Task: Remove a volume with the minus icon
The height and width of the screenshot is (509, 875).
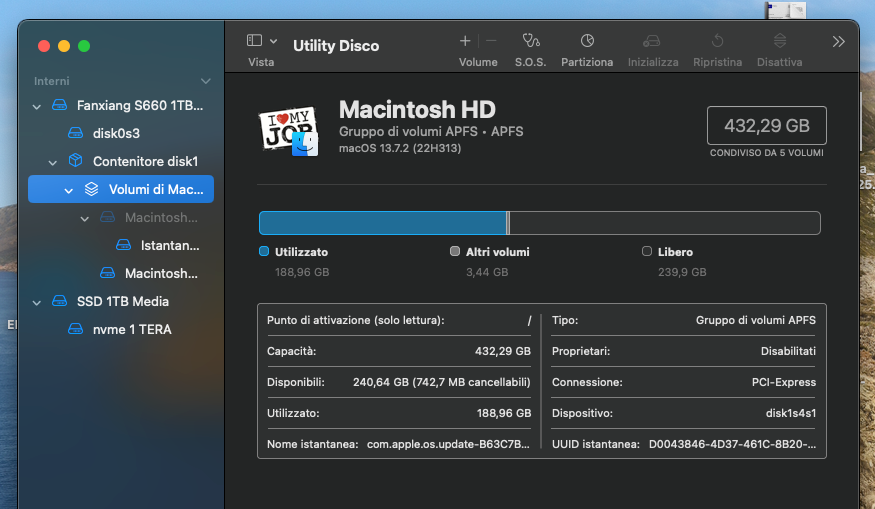Action: click(x=491, y=41)
